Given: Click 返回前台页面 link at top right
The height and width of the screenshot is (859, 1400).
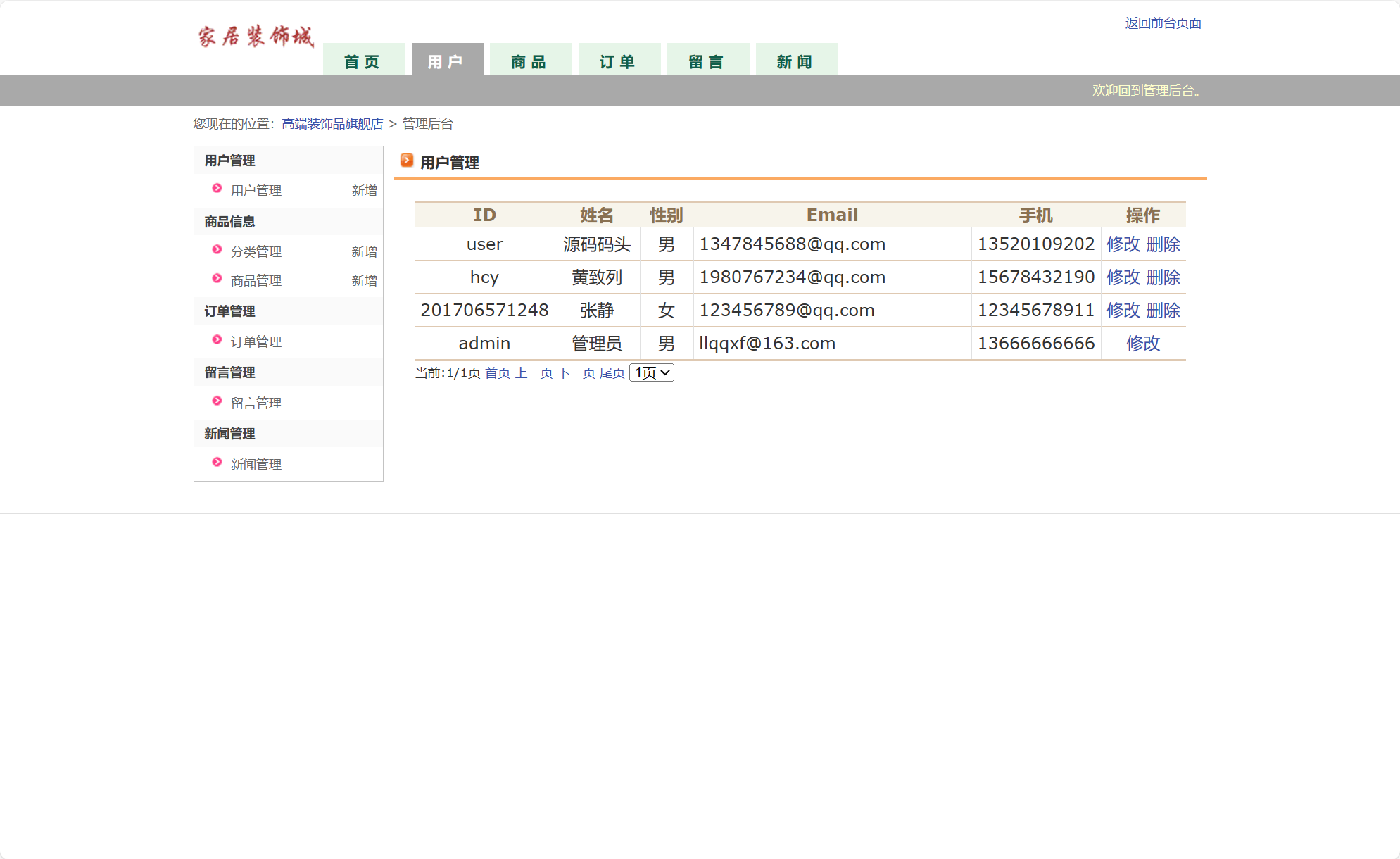Looking at the screenshot, I should coord(1163,23).
